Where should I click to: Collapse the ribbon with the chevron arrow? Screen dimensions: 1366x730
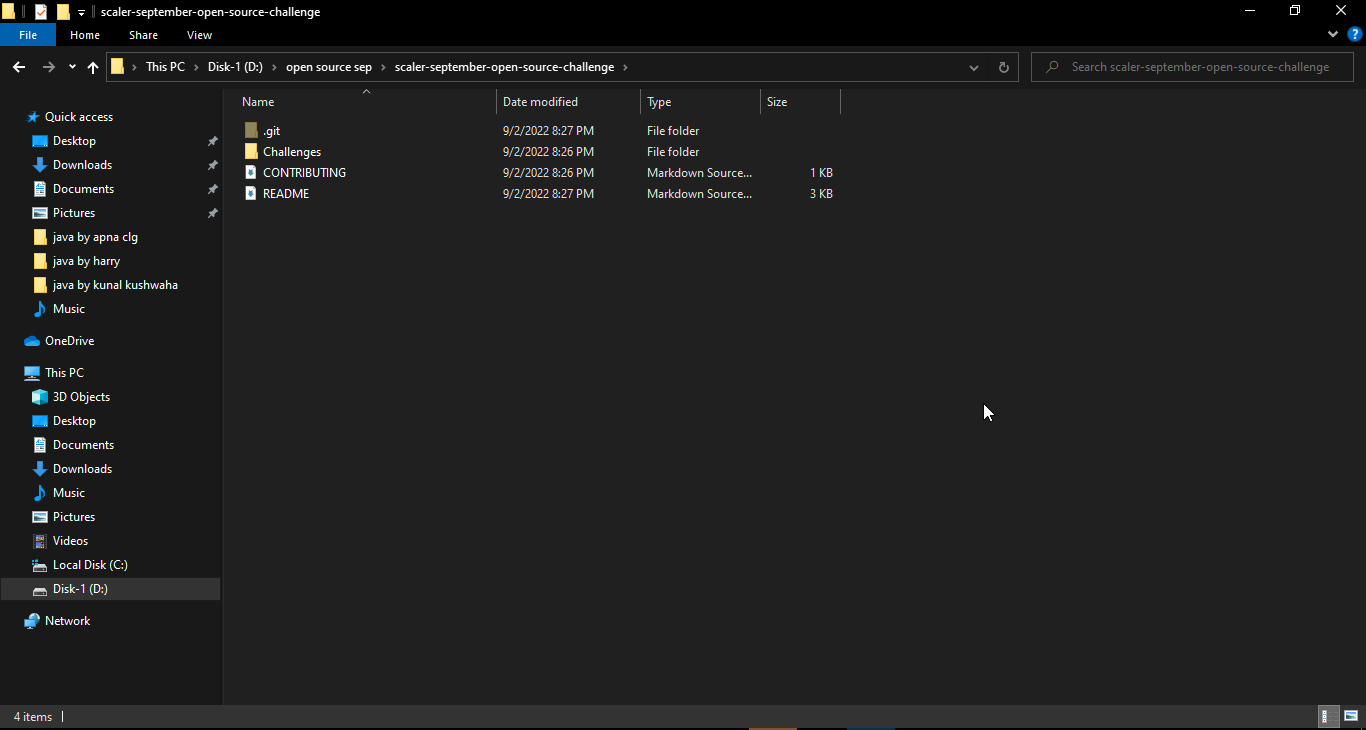tap(1332, 33)
